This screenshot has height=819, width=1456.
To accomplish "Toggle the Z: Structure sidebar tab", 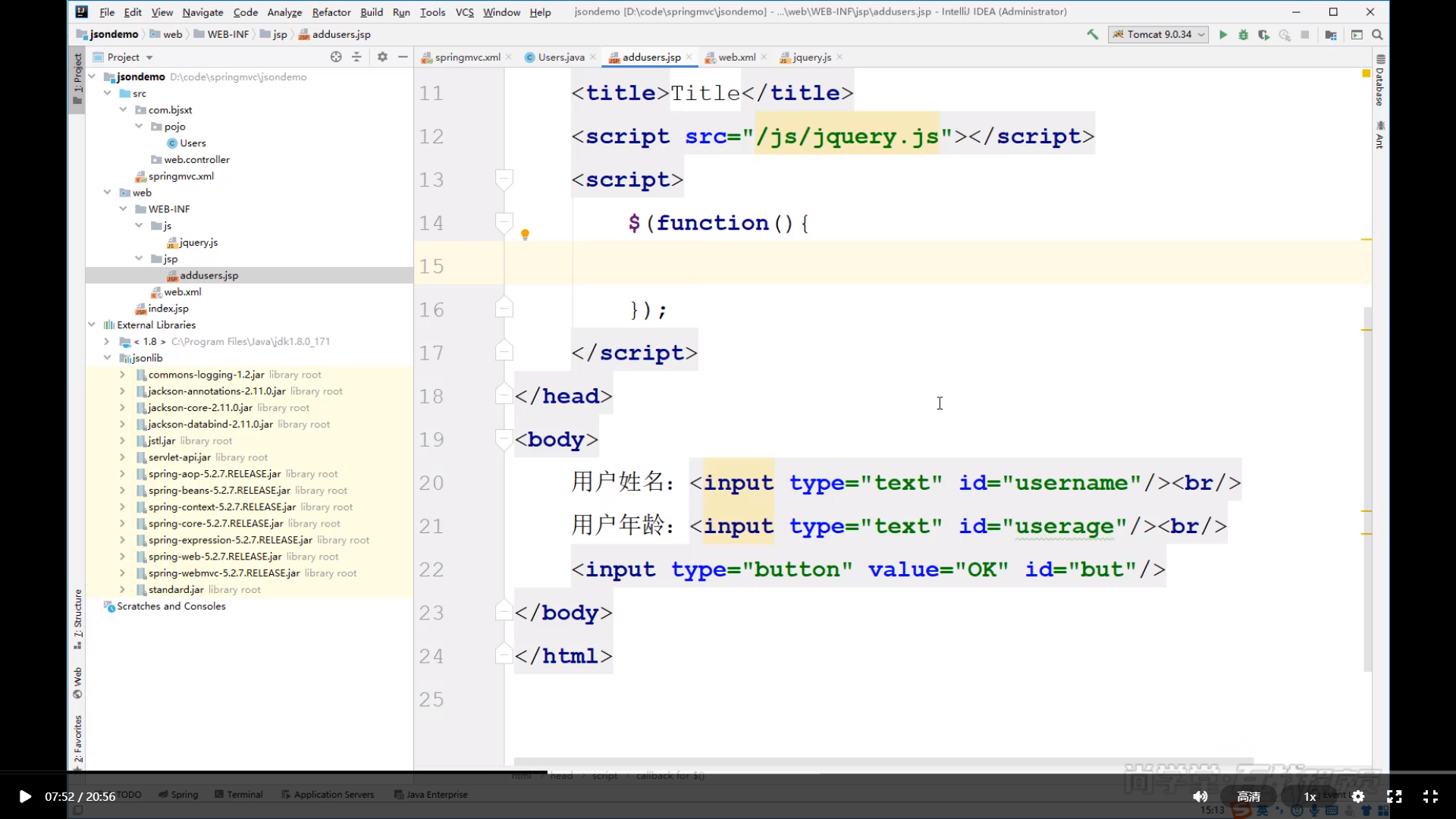I will (x=77, y=619).
